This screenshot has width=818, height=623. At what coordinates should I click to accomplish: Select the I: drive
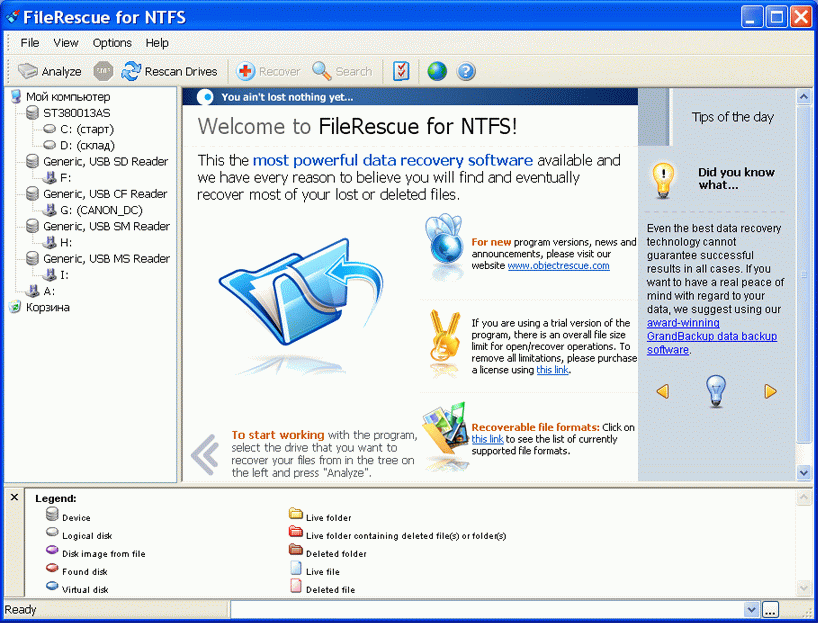[64, 274]
